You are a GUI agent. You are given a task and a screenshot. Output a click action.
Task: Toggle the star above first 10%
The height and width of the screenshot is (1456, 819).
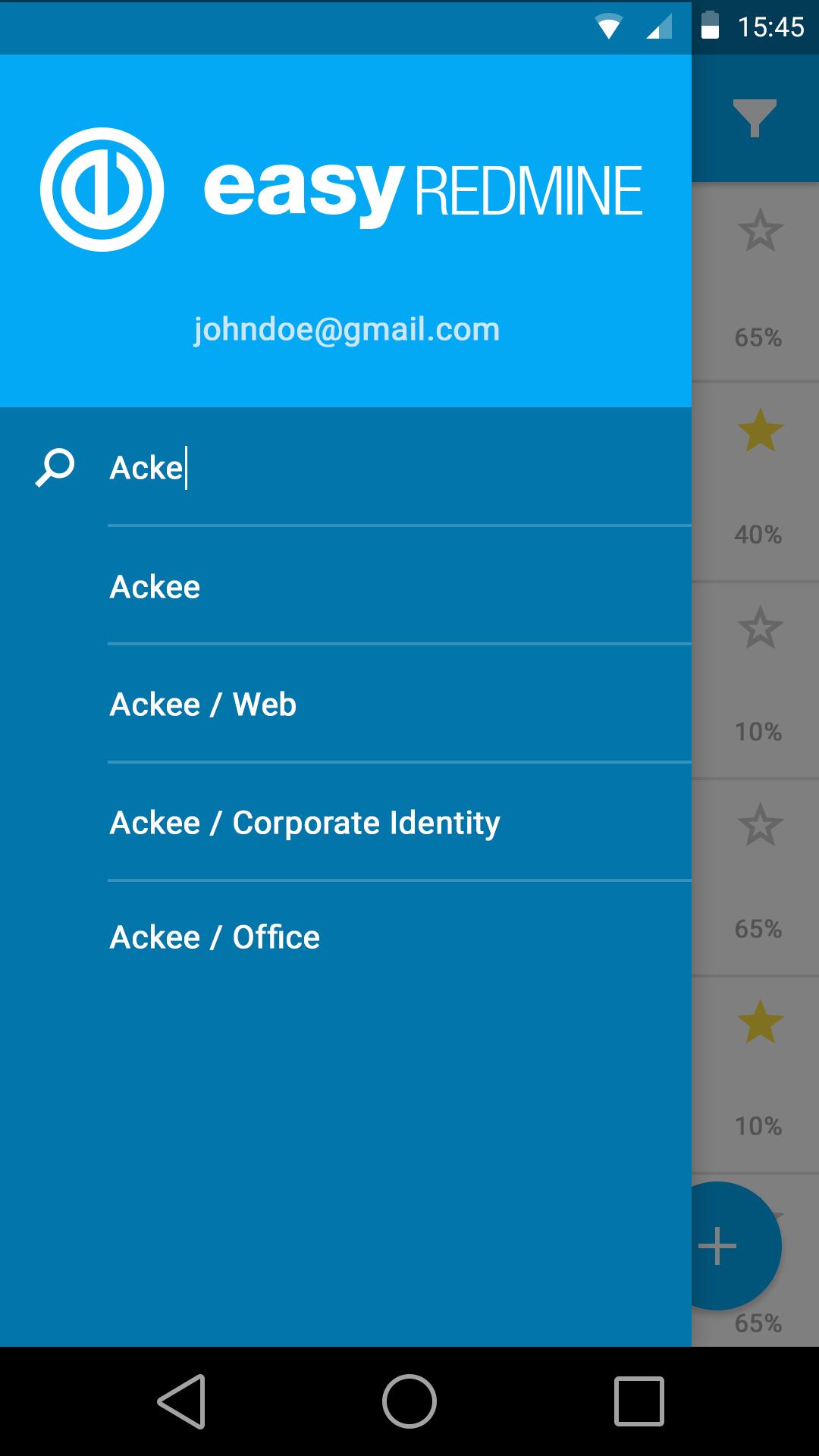coord(759,628)
